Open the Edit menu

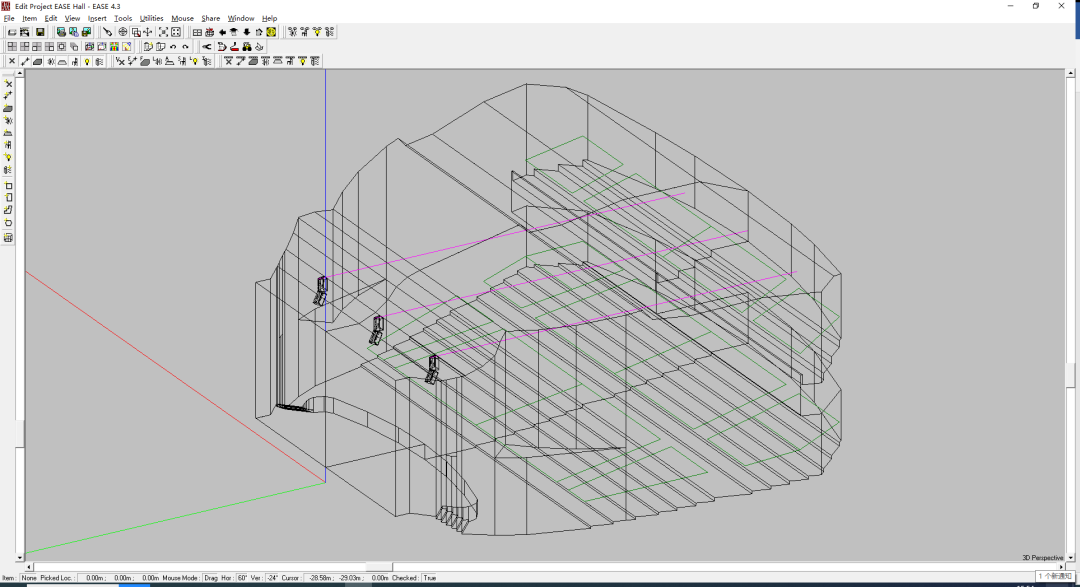pyautogui.click(x=51, y=19)
